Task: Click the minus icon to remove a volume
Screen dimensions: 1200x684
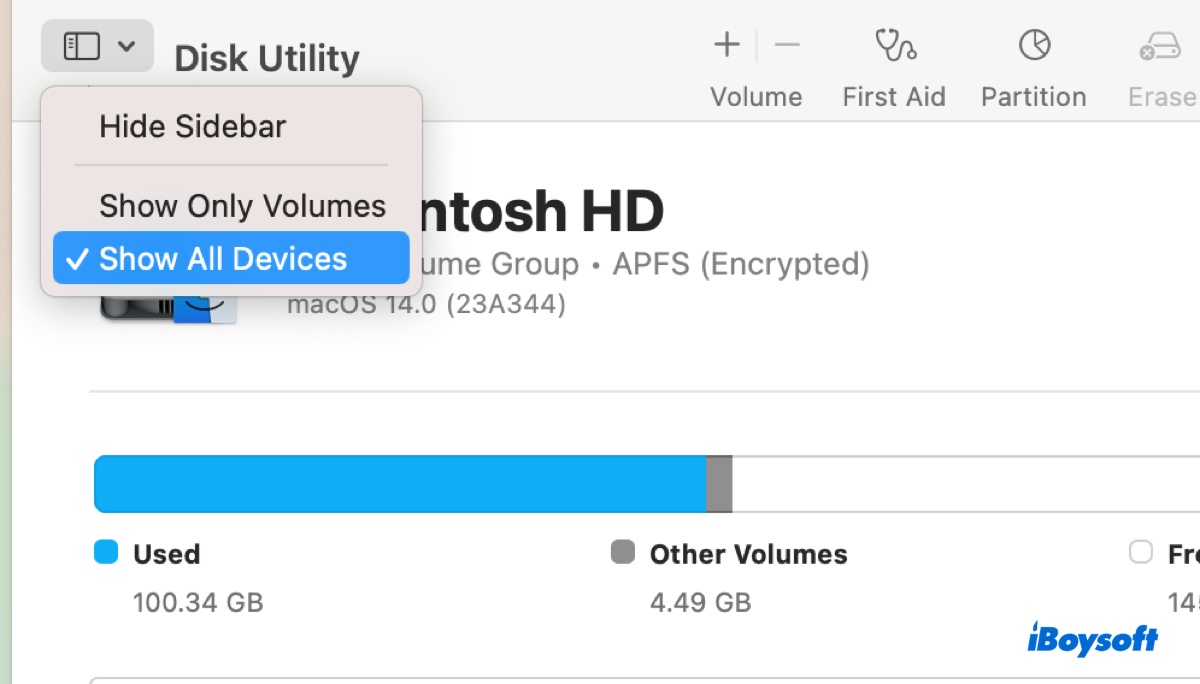Action: [x=787, y=45]
